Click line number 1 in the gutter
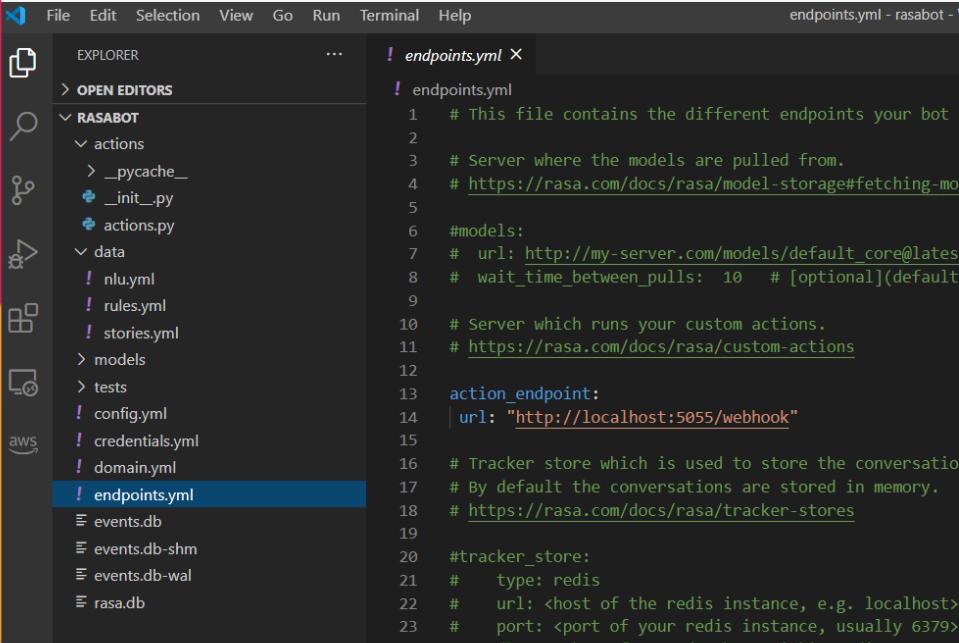 413,114
